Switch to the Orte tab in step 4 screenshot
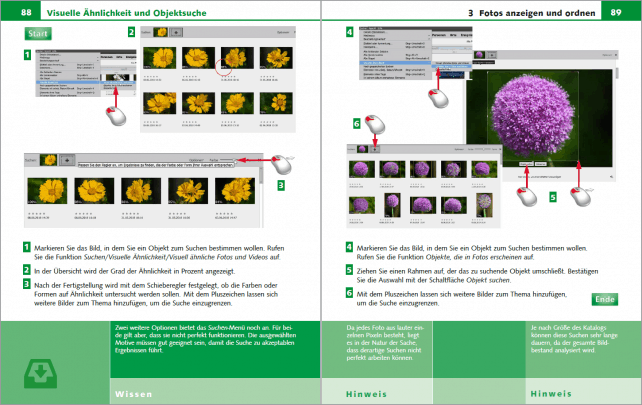The image size is (642, 405). pos(453,35)
